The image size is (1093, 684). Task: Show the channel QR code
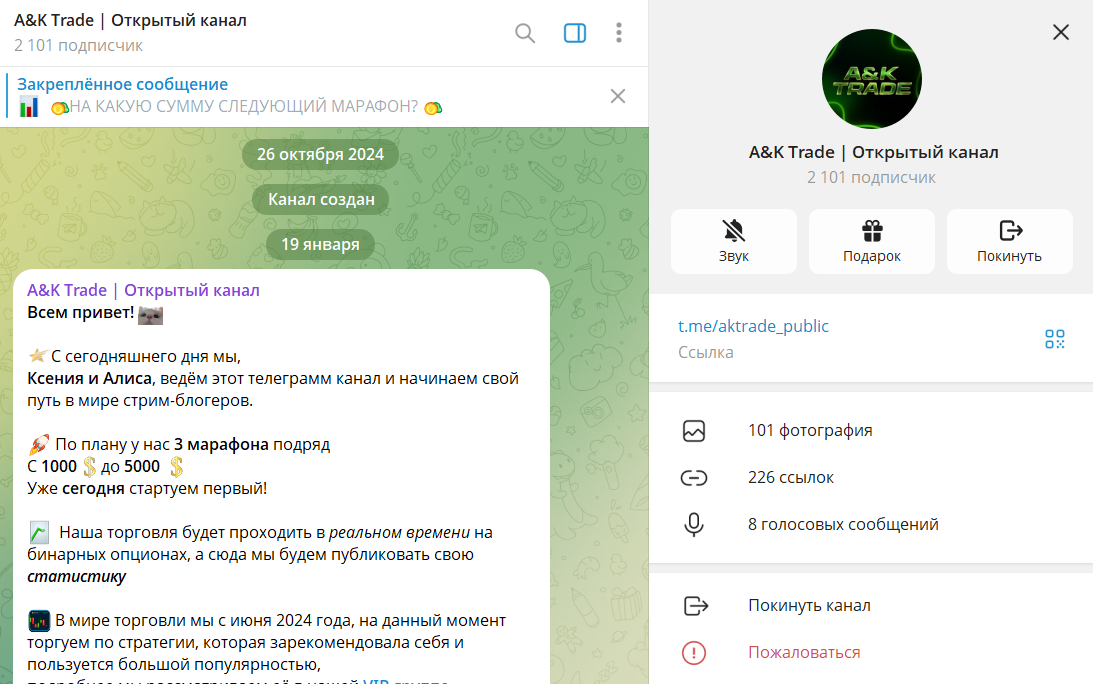point(1054,339)
